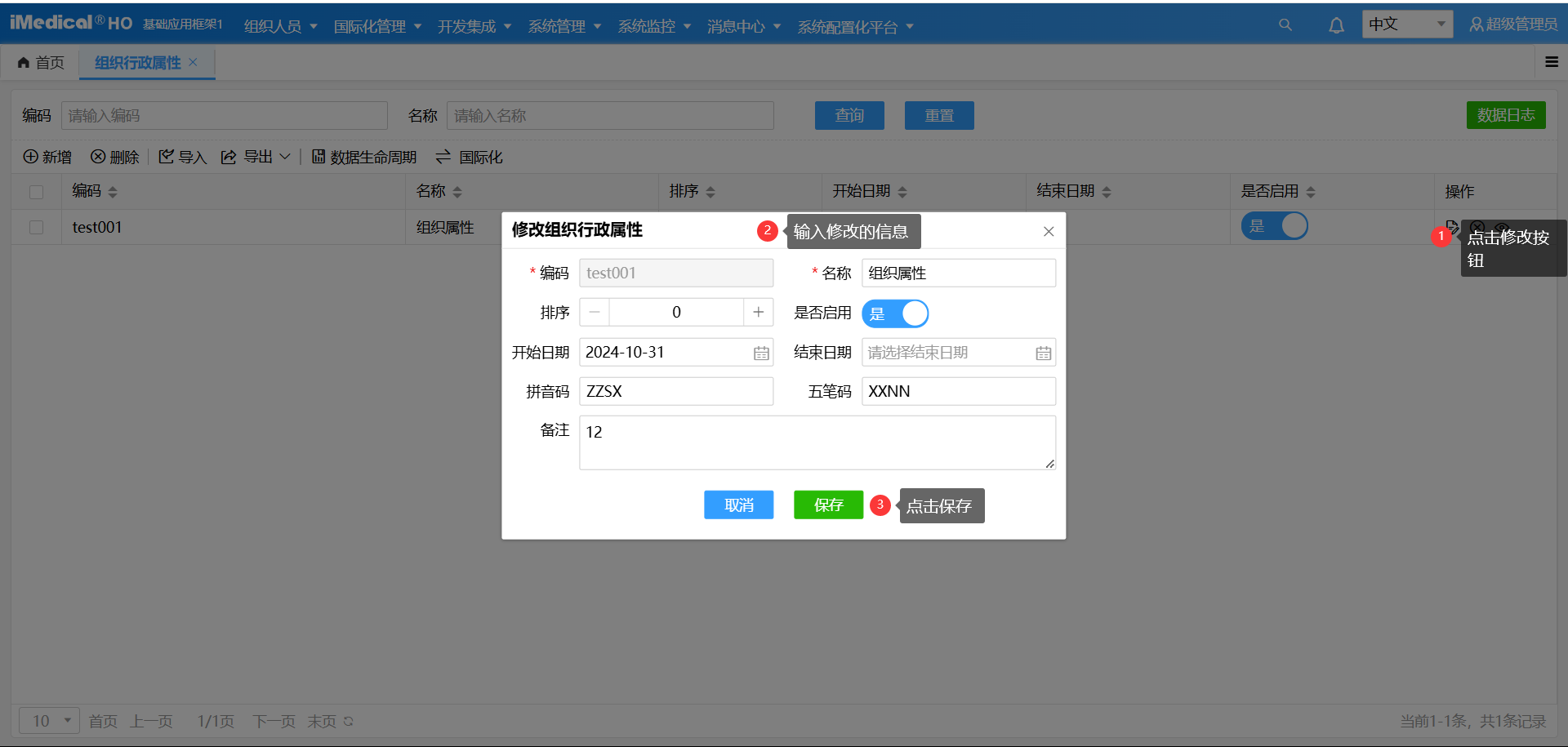
Task: Jump to 末页 last page
Action: pos(322,721)
